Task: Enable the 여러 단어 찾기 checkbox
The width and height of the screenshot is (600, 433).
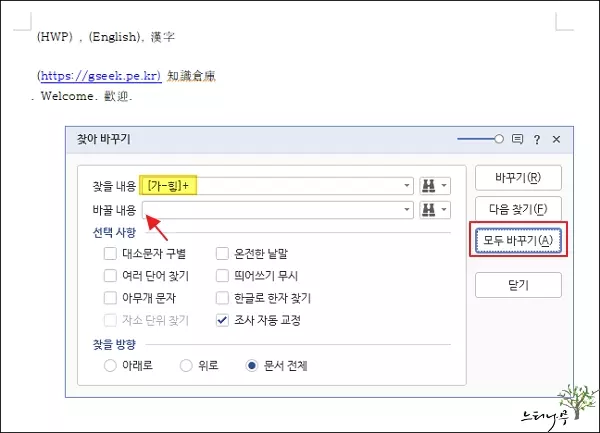Action: pyautogui.click(x=110, y=275)
